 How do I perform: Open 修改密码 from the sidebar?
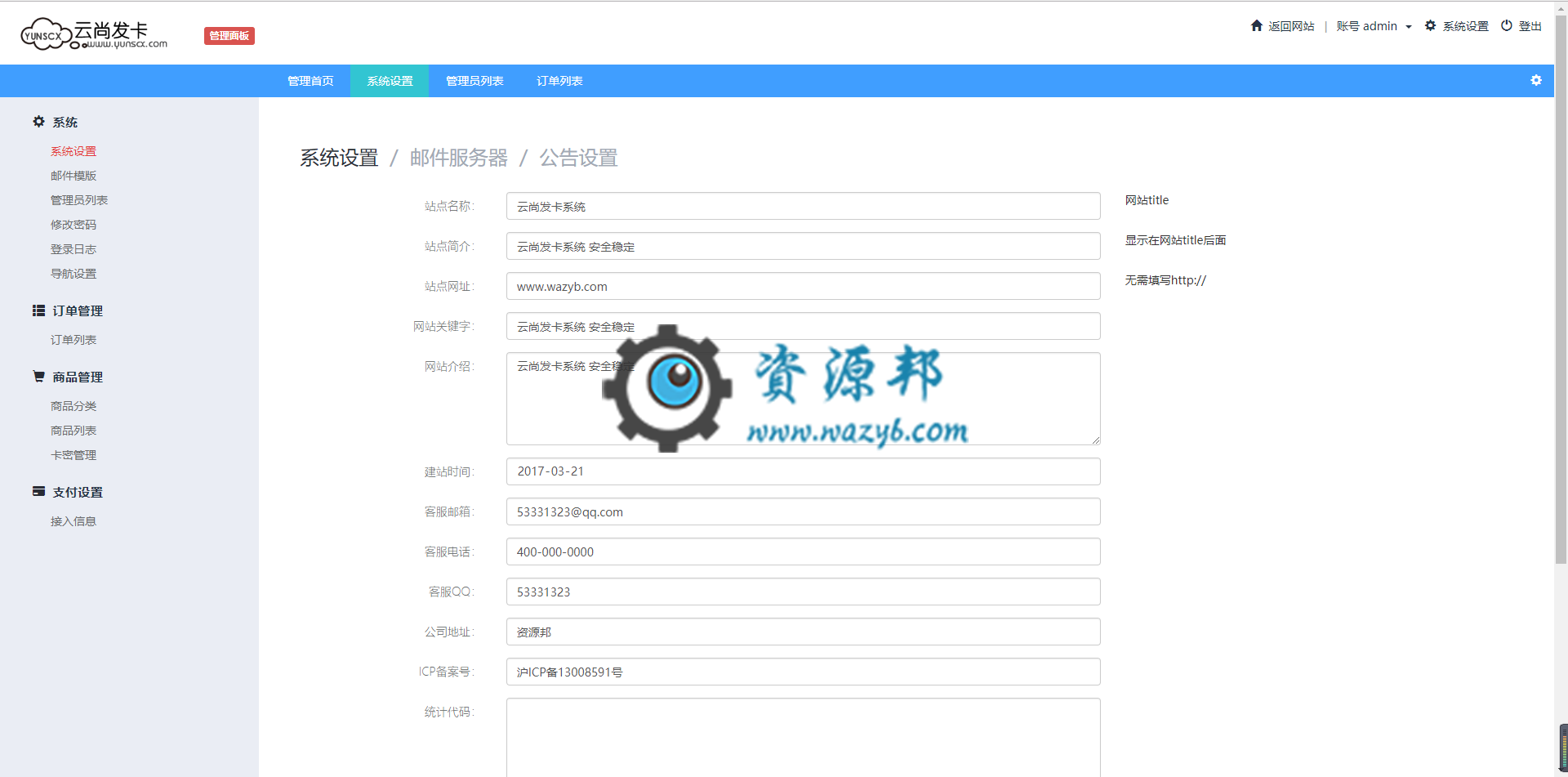coord(73,224)
